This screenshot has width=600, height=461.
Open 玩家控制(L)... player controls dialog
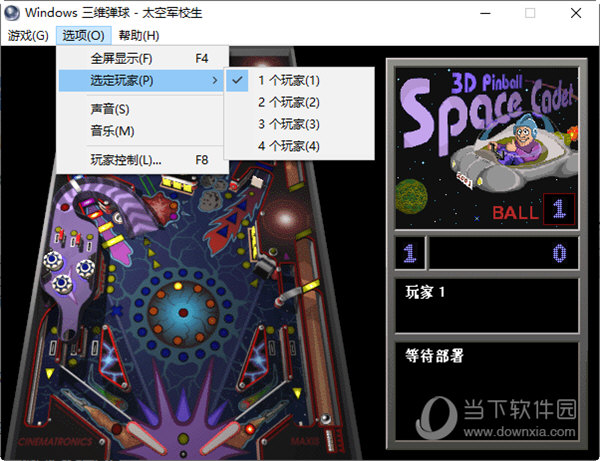point(142,160)
